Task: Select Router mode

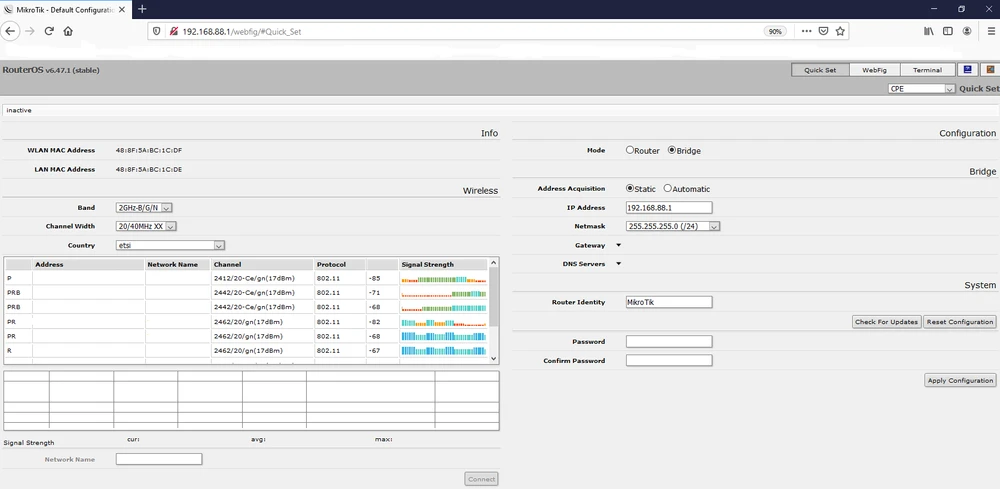Action: (630, 150)
